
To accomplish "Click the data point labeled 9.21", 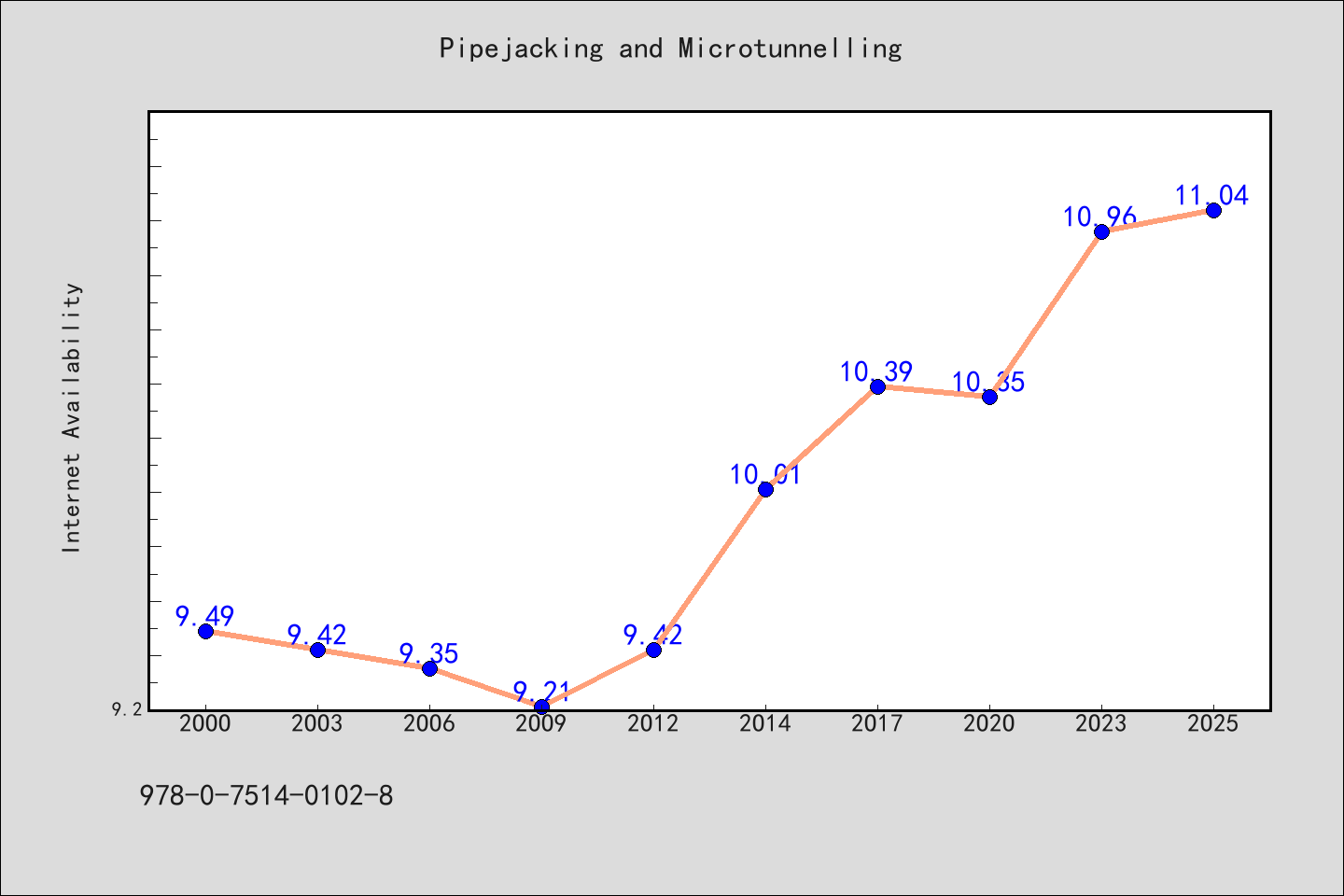I will tap(541, 707).
